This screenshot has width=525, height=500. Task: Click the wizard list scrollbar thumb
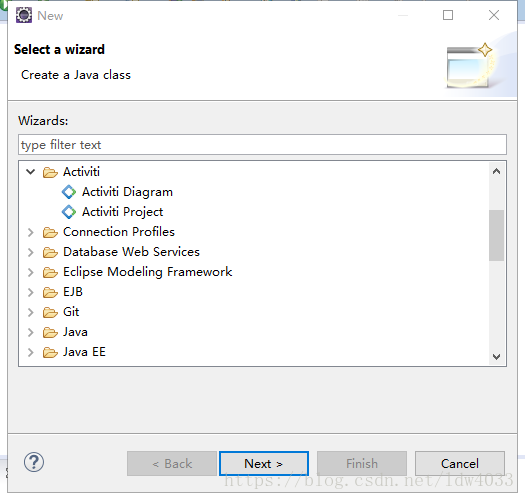(497, 235)
